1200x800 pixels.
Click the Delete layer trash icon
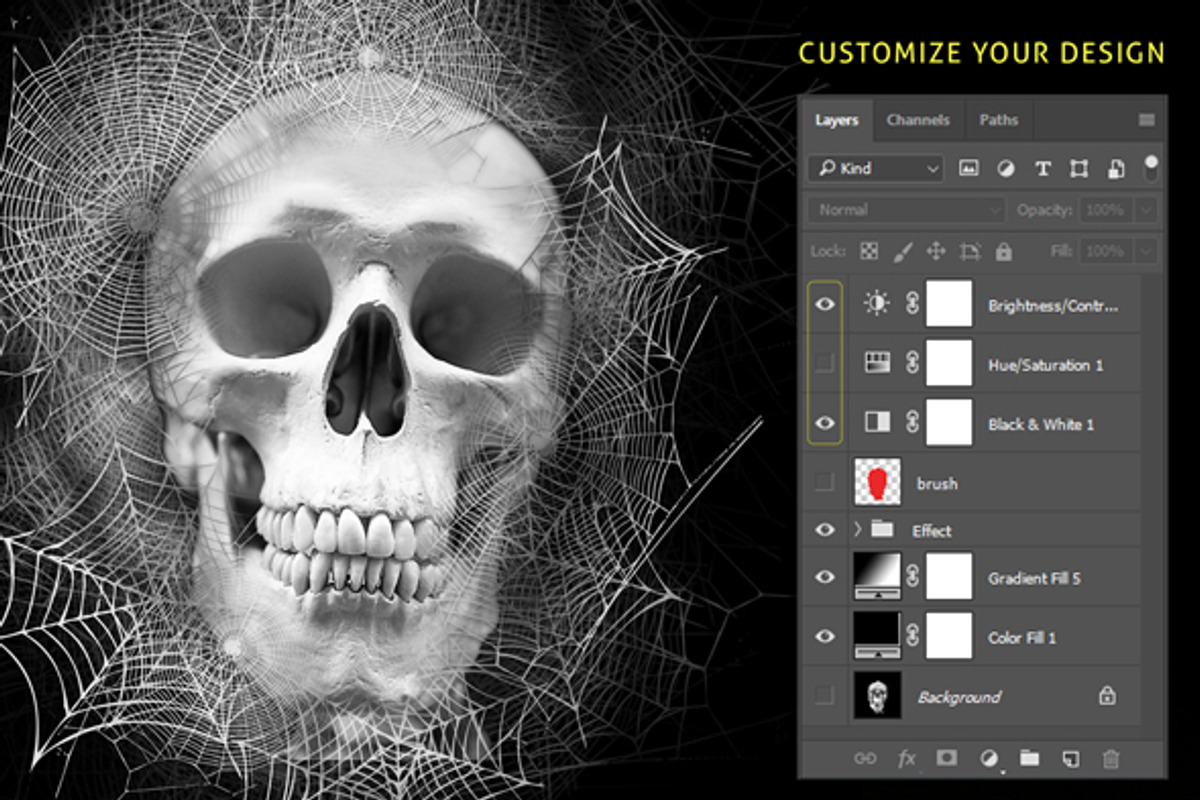[x=1110, y=758]
